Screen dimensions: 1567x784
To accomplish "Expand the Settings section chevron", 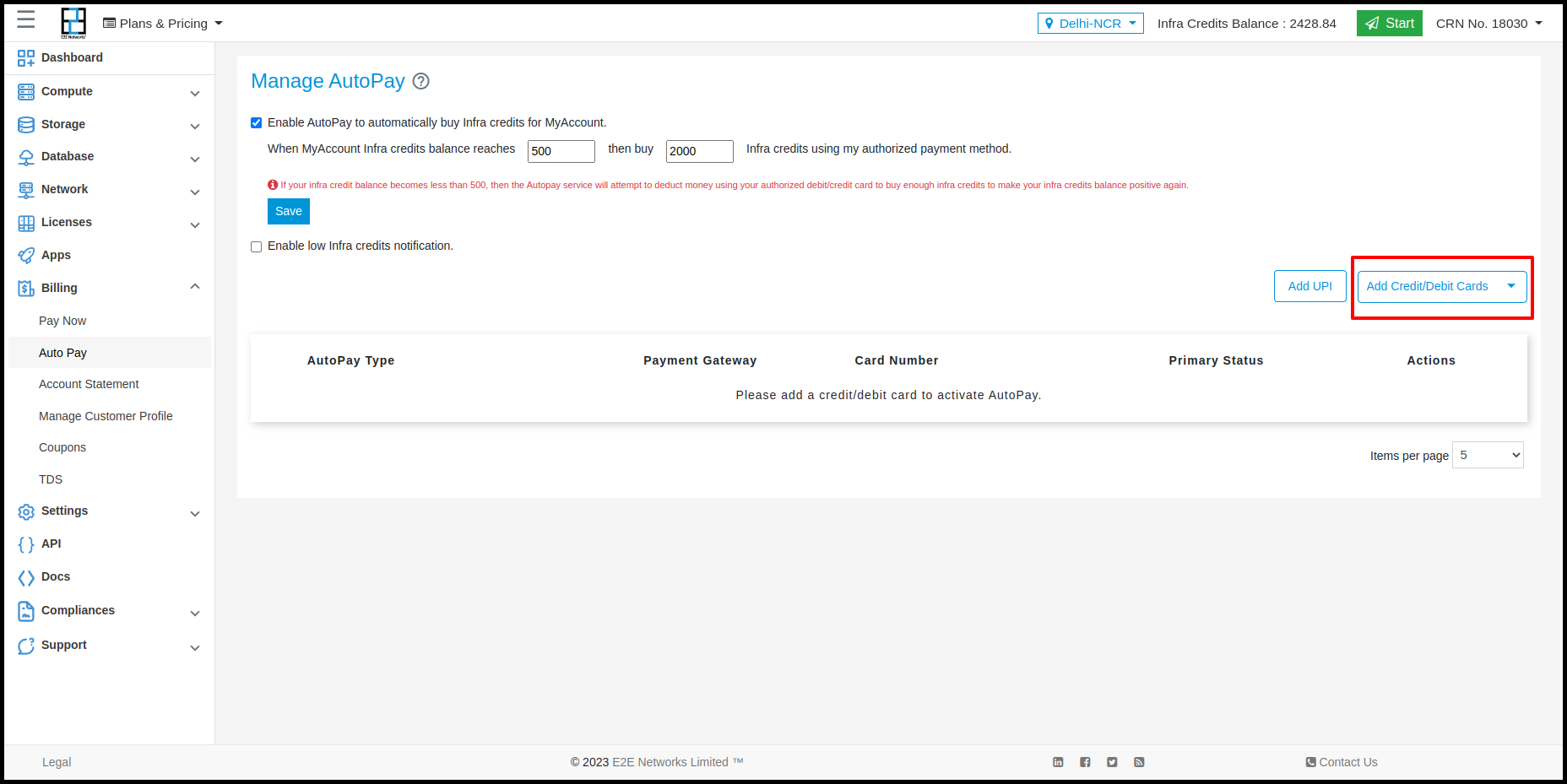I will click(195, 513).
